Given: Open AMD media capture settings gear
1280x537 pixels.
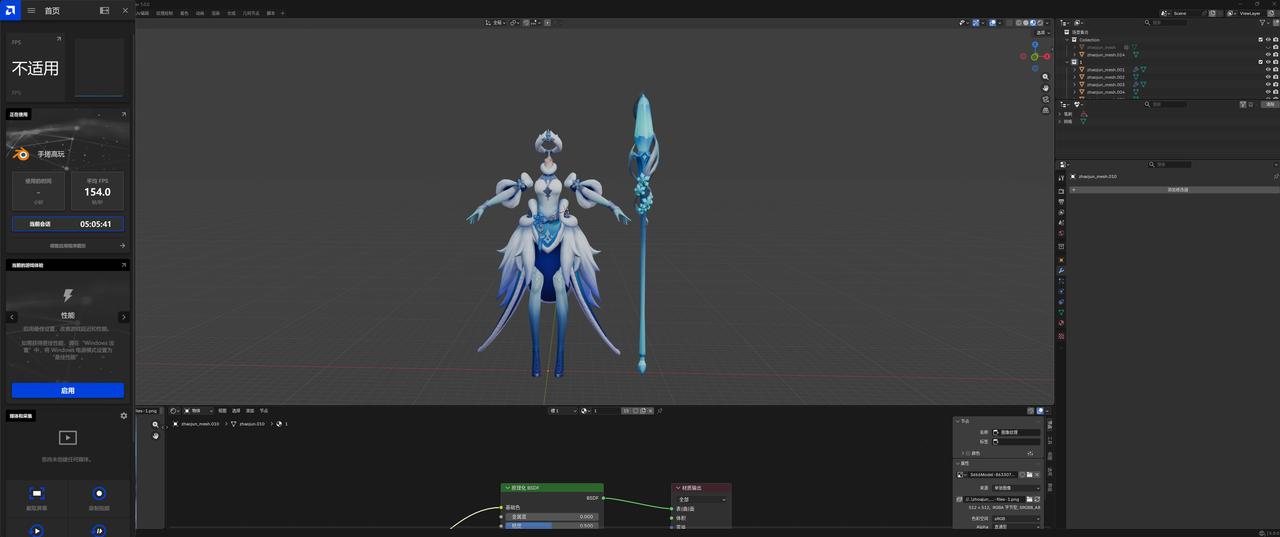Looking at the screenshot, I should [124, 416].
